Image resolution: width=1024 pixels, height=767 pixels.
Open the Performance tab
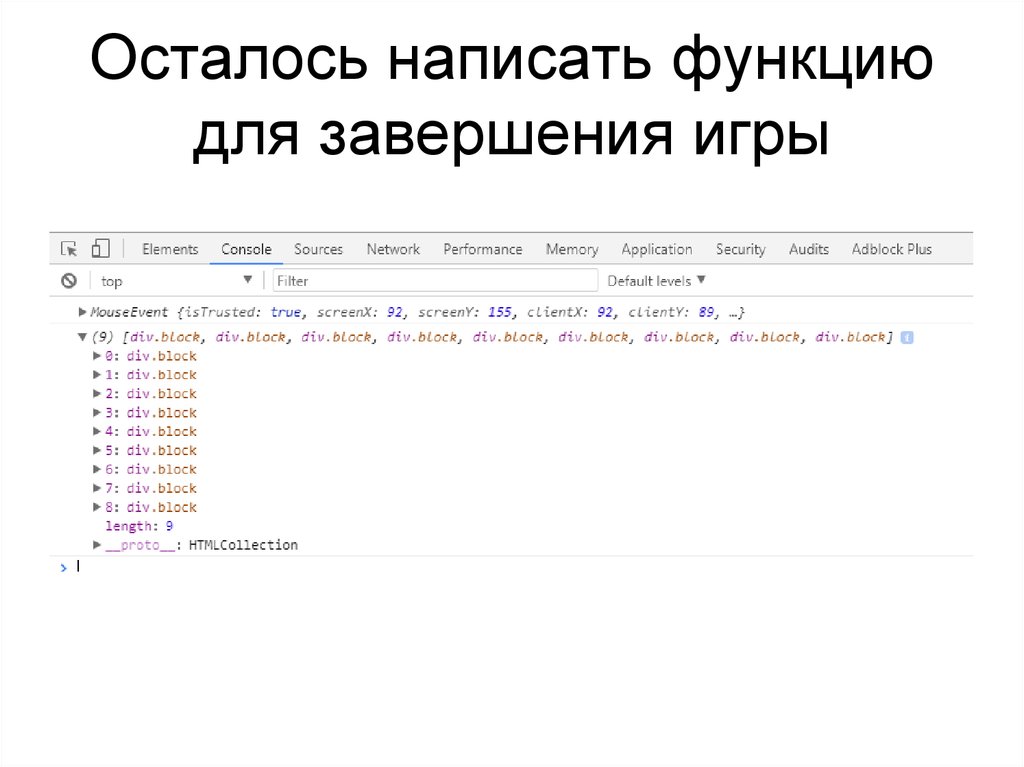click(483, 248)
